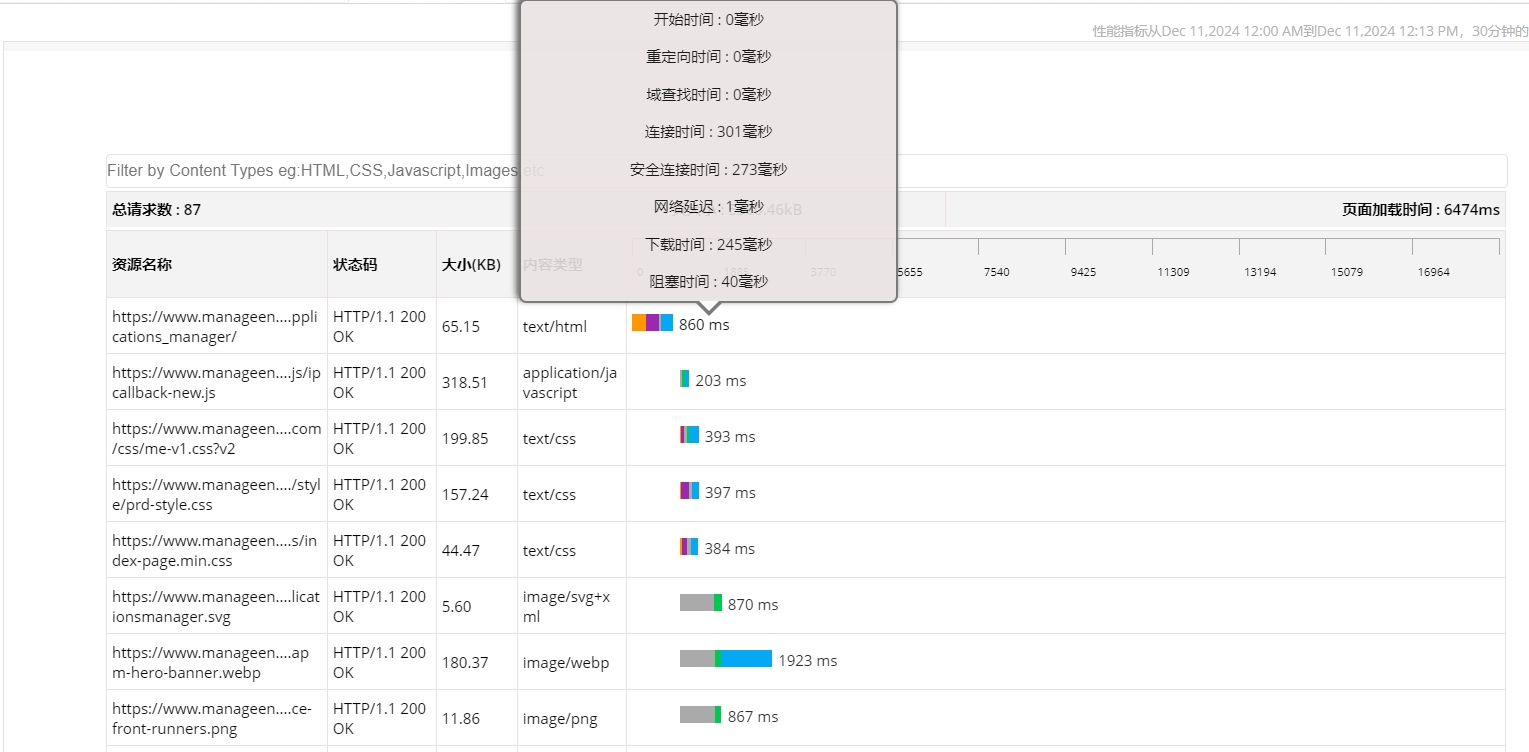Click the blue segment of the 860 ms bar
The width and height of the screenshot is (1529, 752).
pos(667,323)
